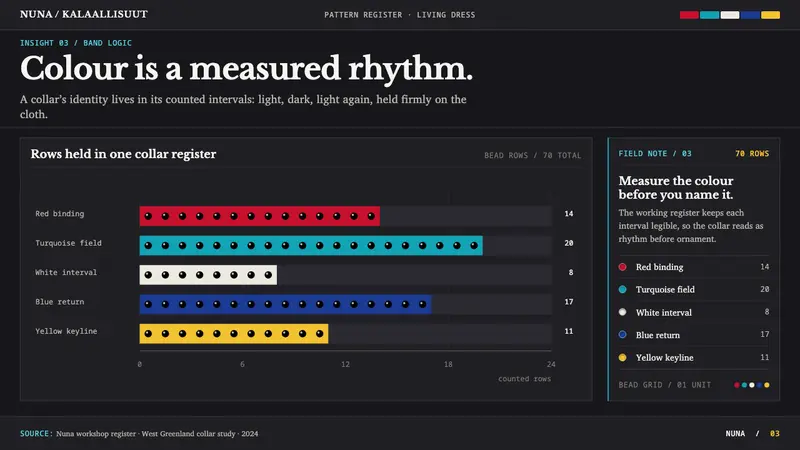This screenshot has width=800, height=450.
Task: Click the yellow swatch in the header palette
Action: coord(770,15)
